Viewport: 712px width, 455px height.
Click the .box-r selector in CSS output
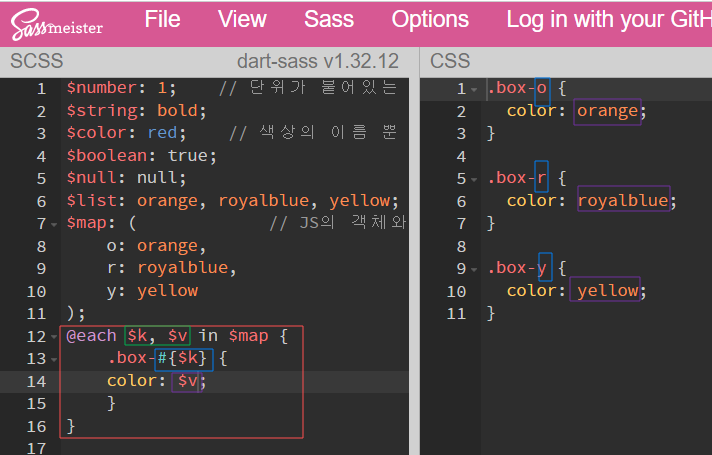517,178
